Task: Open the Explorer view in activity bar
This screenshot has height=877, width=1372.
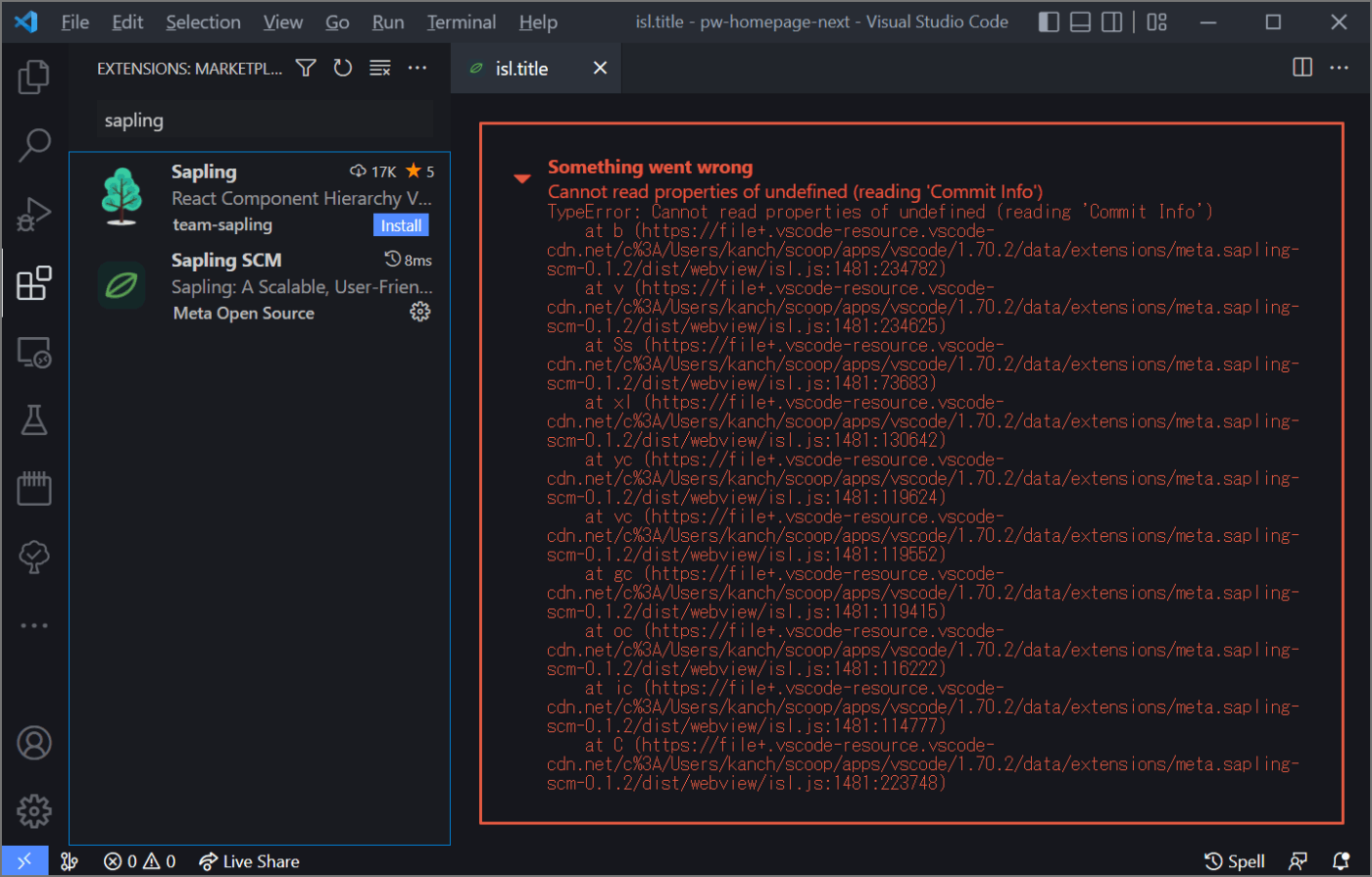Action: coord(34,77)
